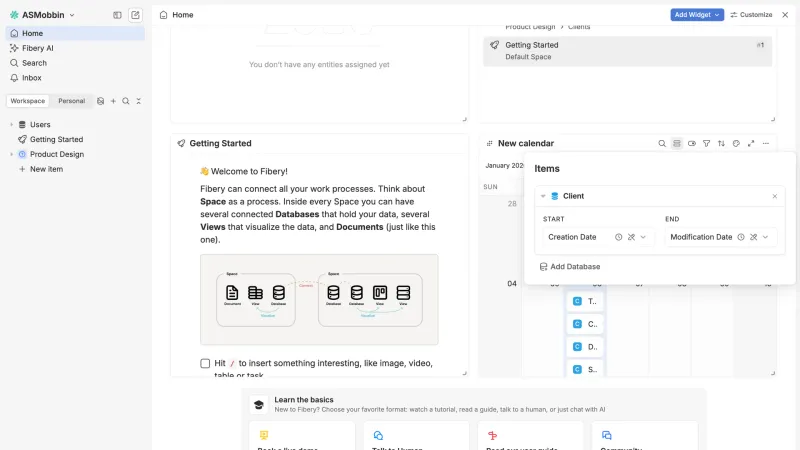Click the Getting Started widget rocket icon
The height and width of the screenshot is (450, 800).
point(181,143)
